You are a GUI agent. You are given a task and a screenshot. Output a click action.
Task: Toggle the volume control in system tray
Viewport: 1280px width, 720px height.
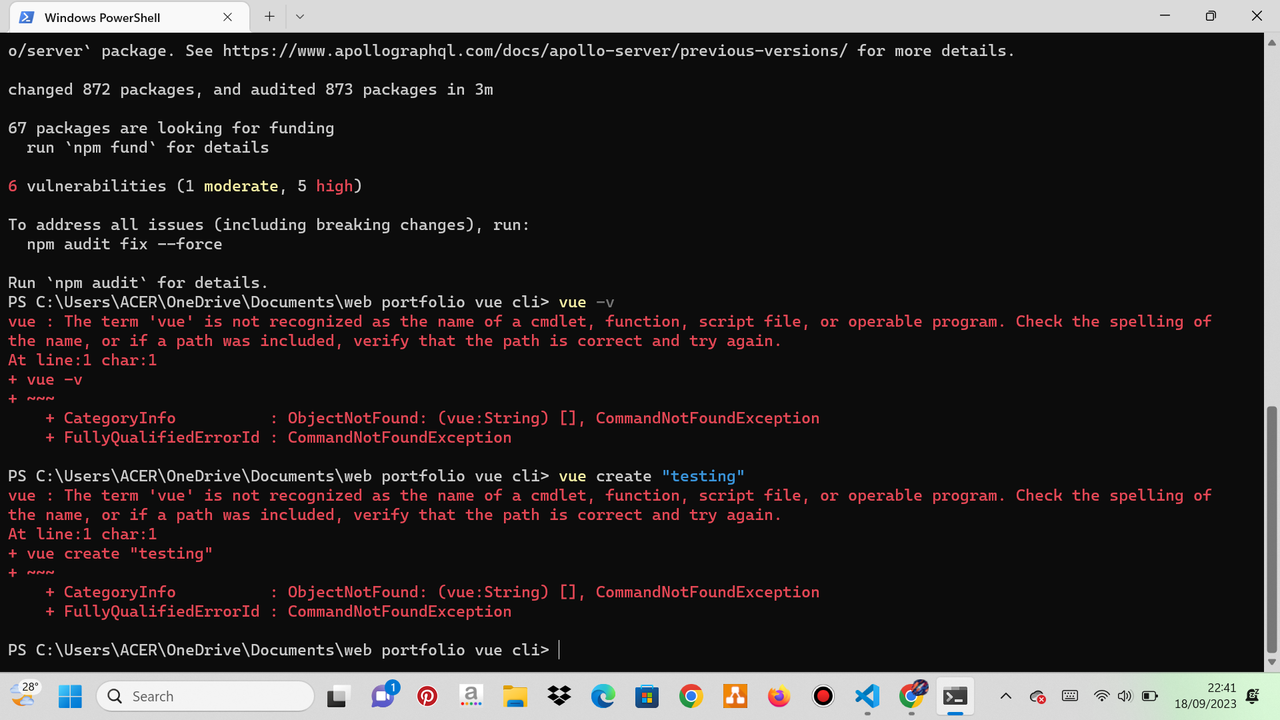(x=1125, y=696)
